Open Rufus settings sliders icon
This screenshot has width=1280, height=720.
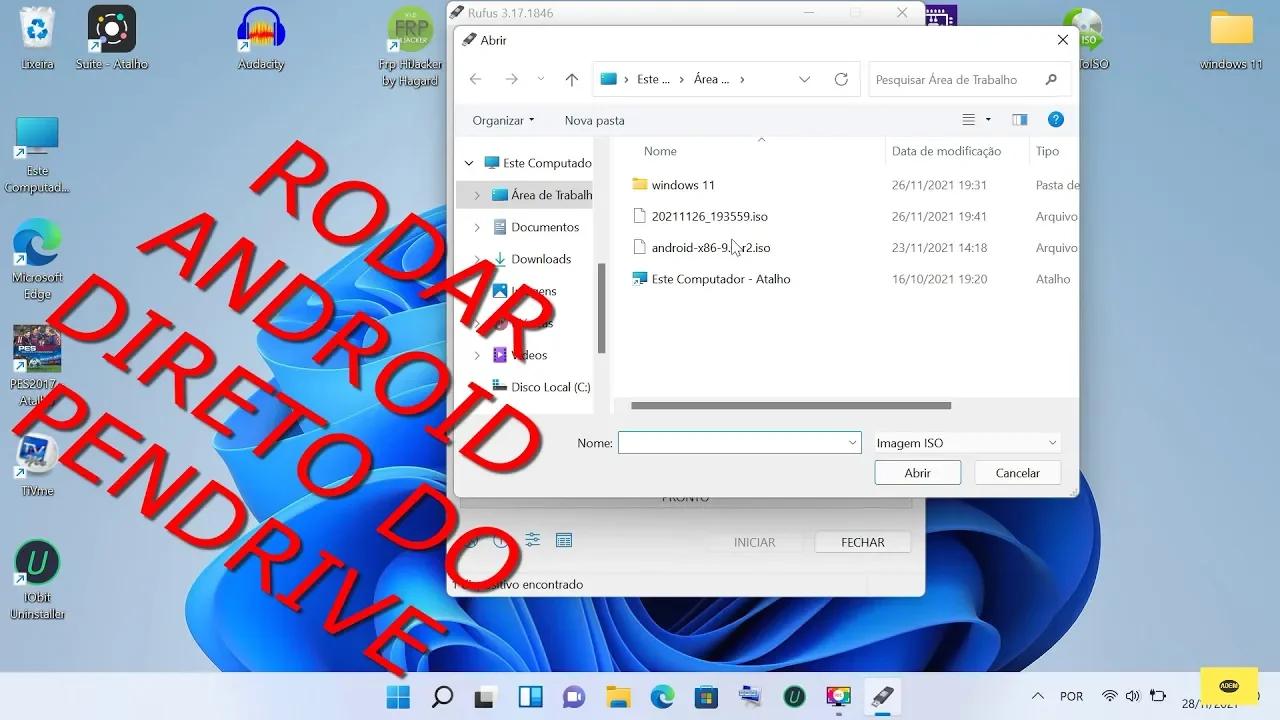click(x=532, y=540)
